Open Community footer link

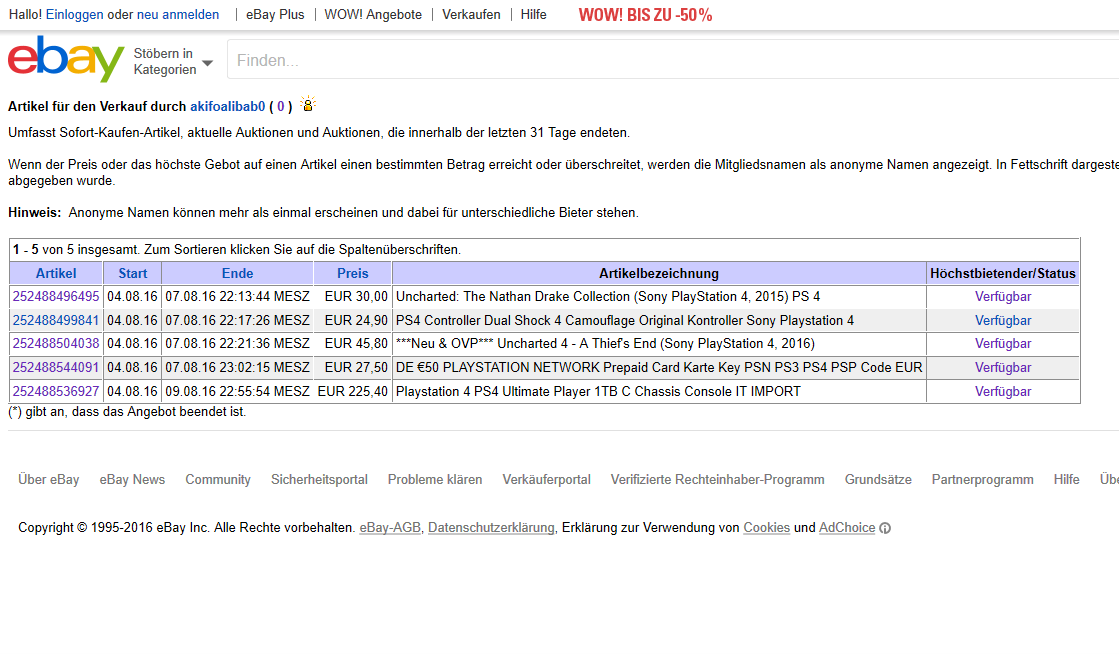(218, 480)
